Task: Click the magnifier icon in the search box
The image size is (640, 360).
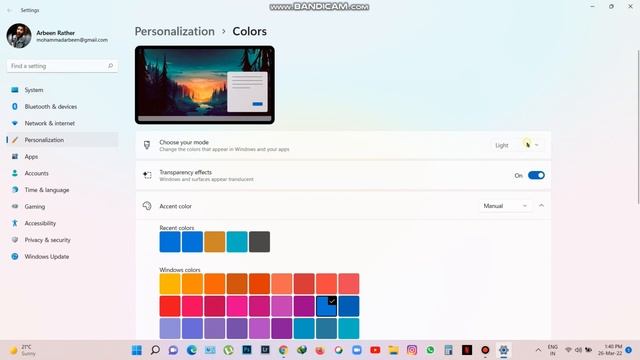Action: pos(110,66)
